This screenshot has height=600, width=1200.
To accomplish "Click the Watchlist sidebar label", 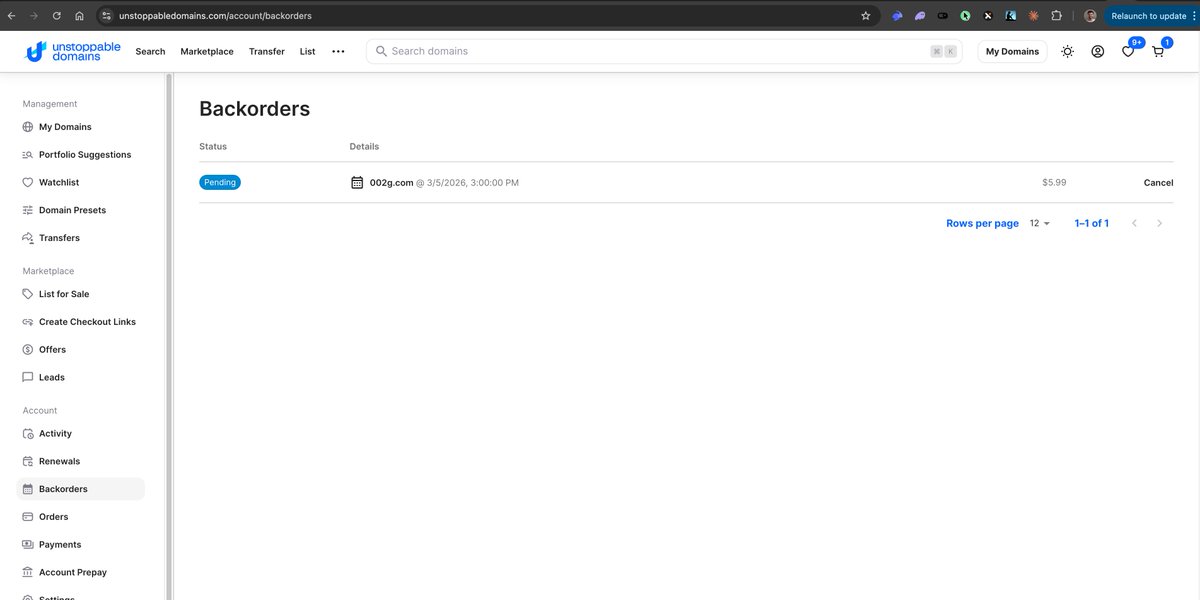I will [x=59, y=183].
